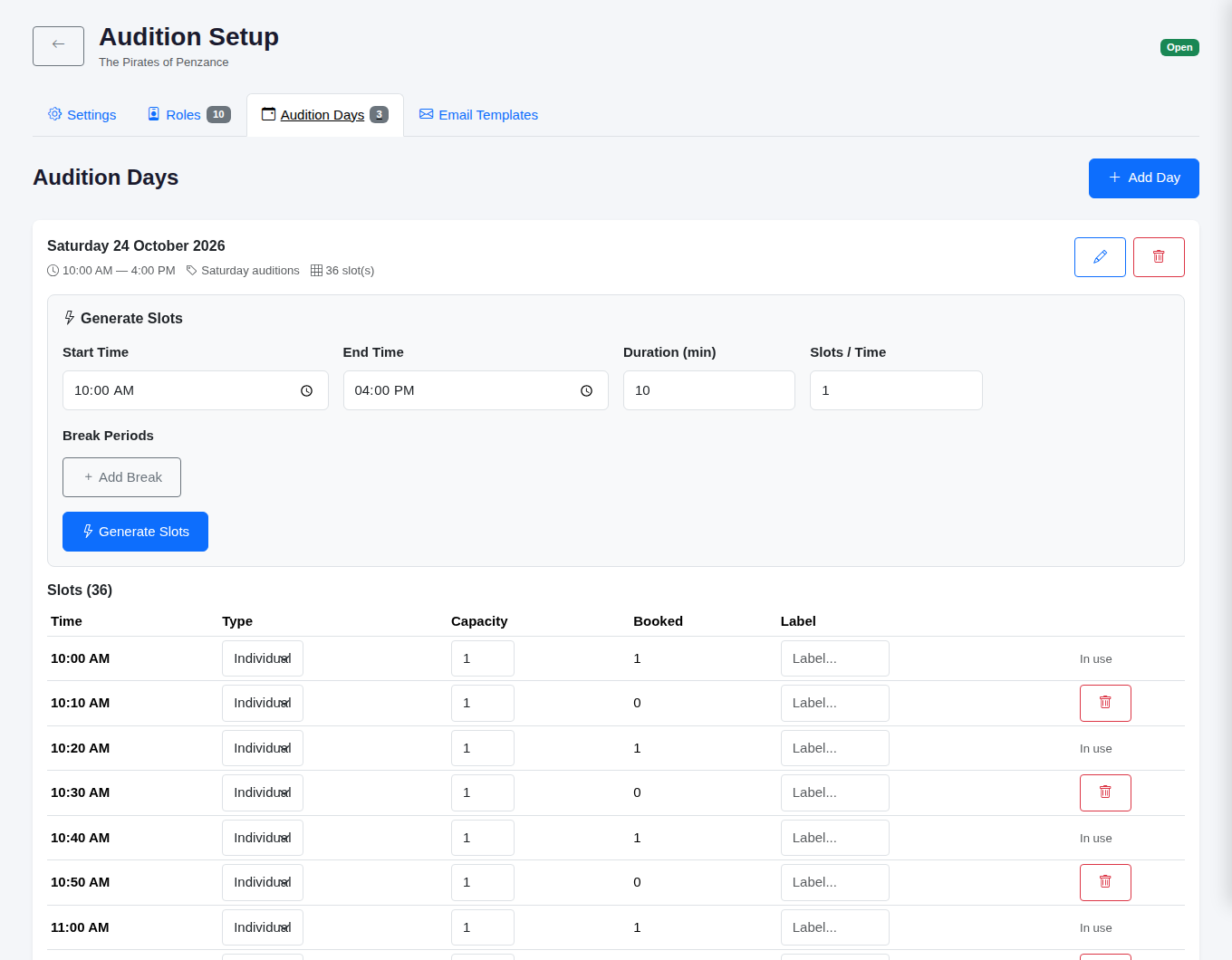Open the Settings tab
The image size is (1232, 960).
pyautogui.click(x=82, y=115)
